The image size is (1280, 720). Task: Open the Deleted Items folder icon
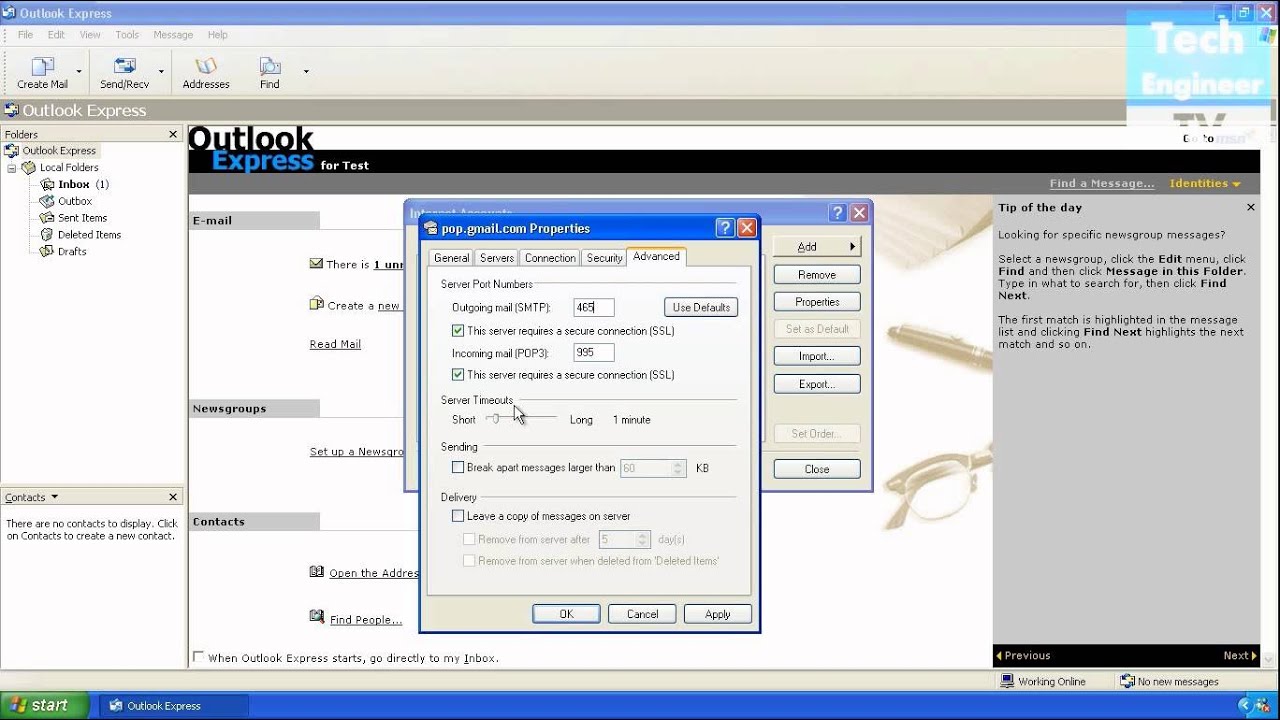click(46, 235)
